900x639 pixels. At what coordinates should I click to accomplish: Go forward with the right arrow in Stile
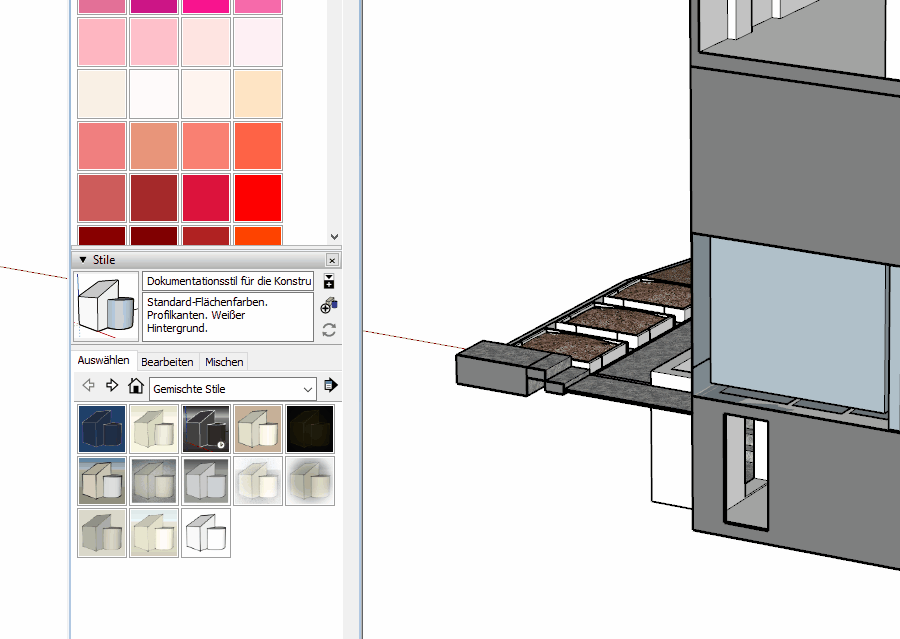(112, 386)
